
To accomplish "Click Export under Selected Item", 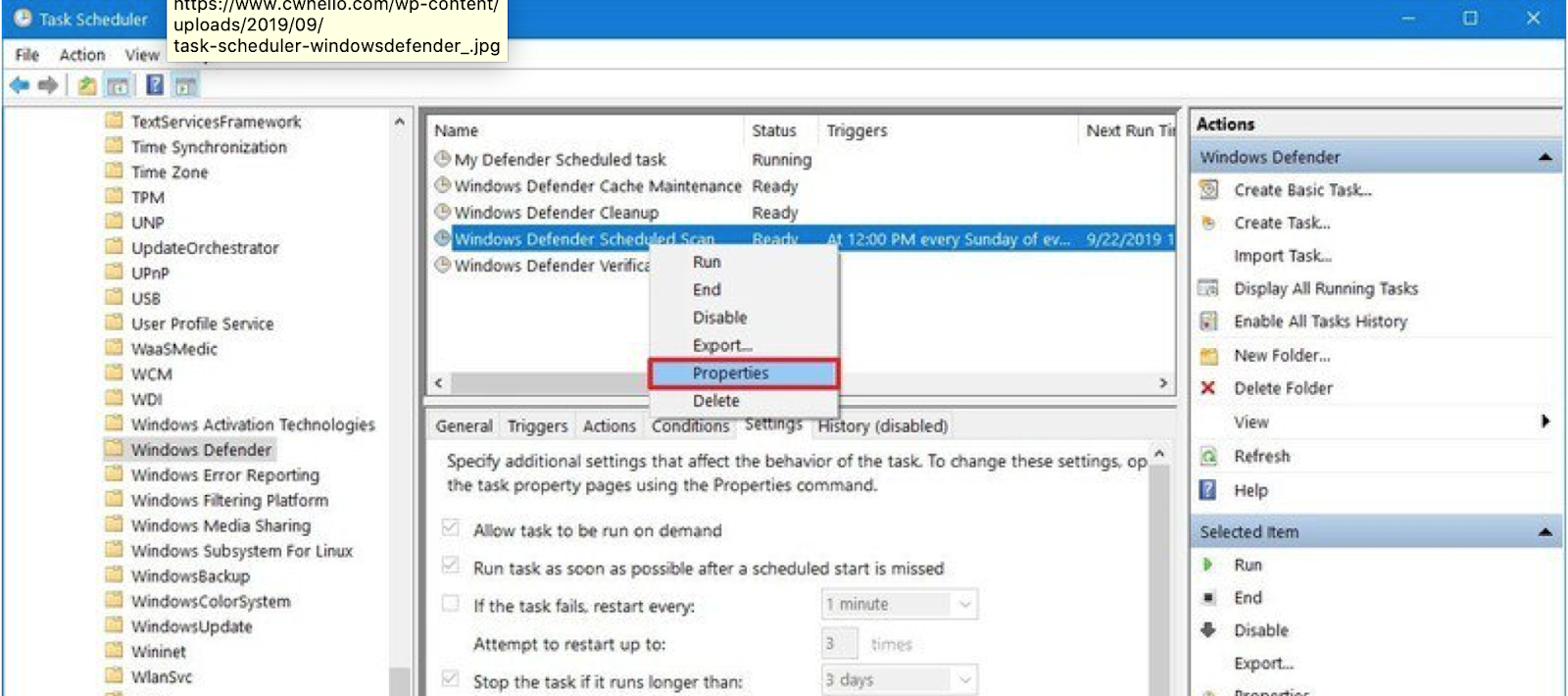I will point(1263,664).
